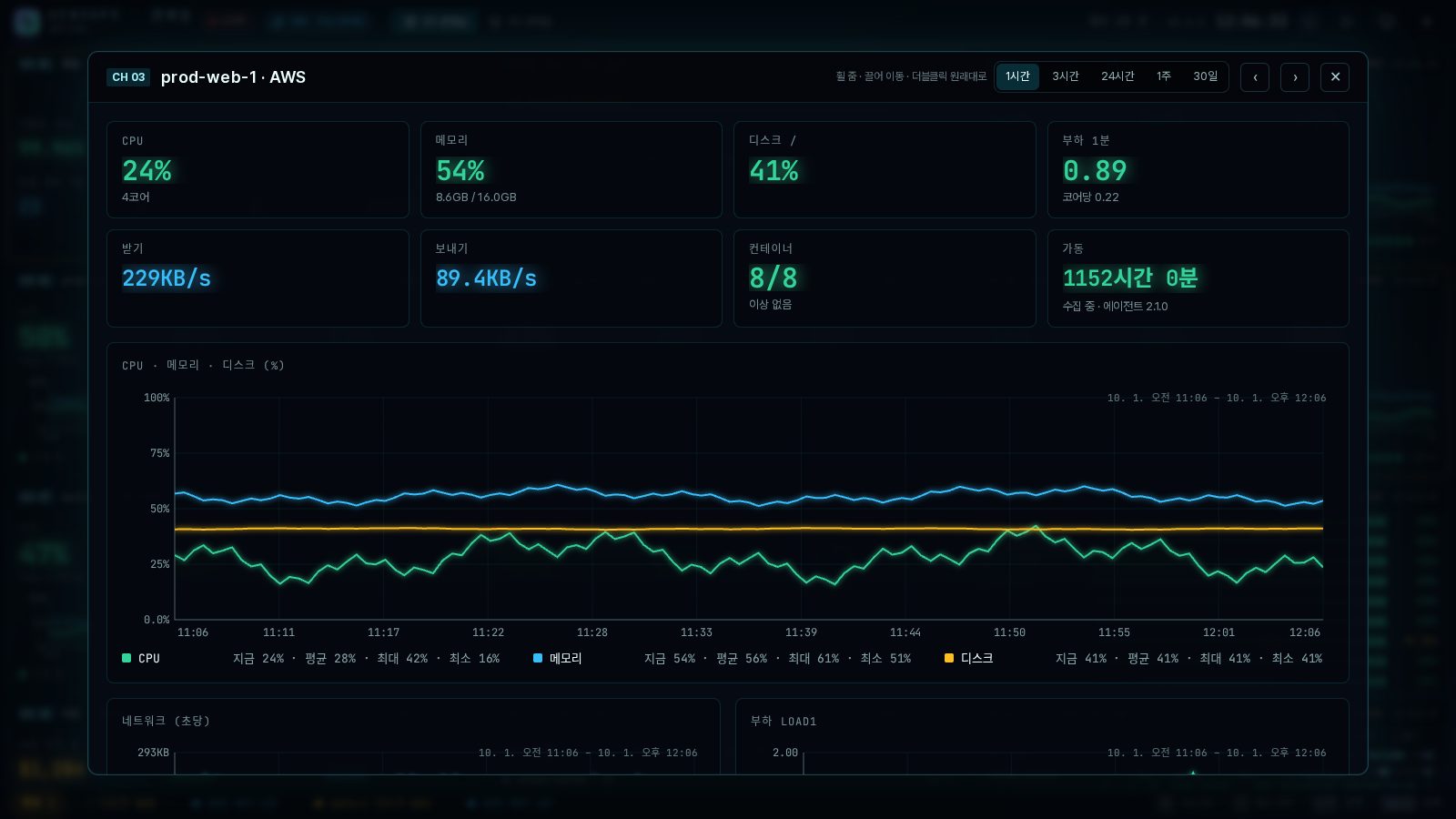Click the 디스크 41% stat card

[885, 169]
